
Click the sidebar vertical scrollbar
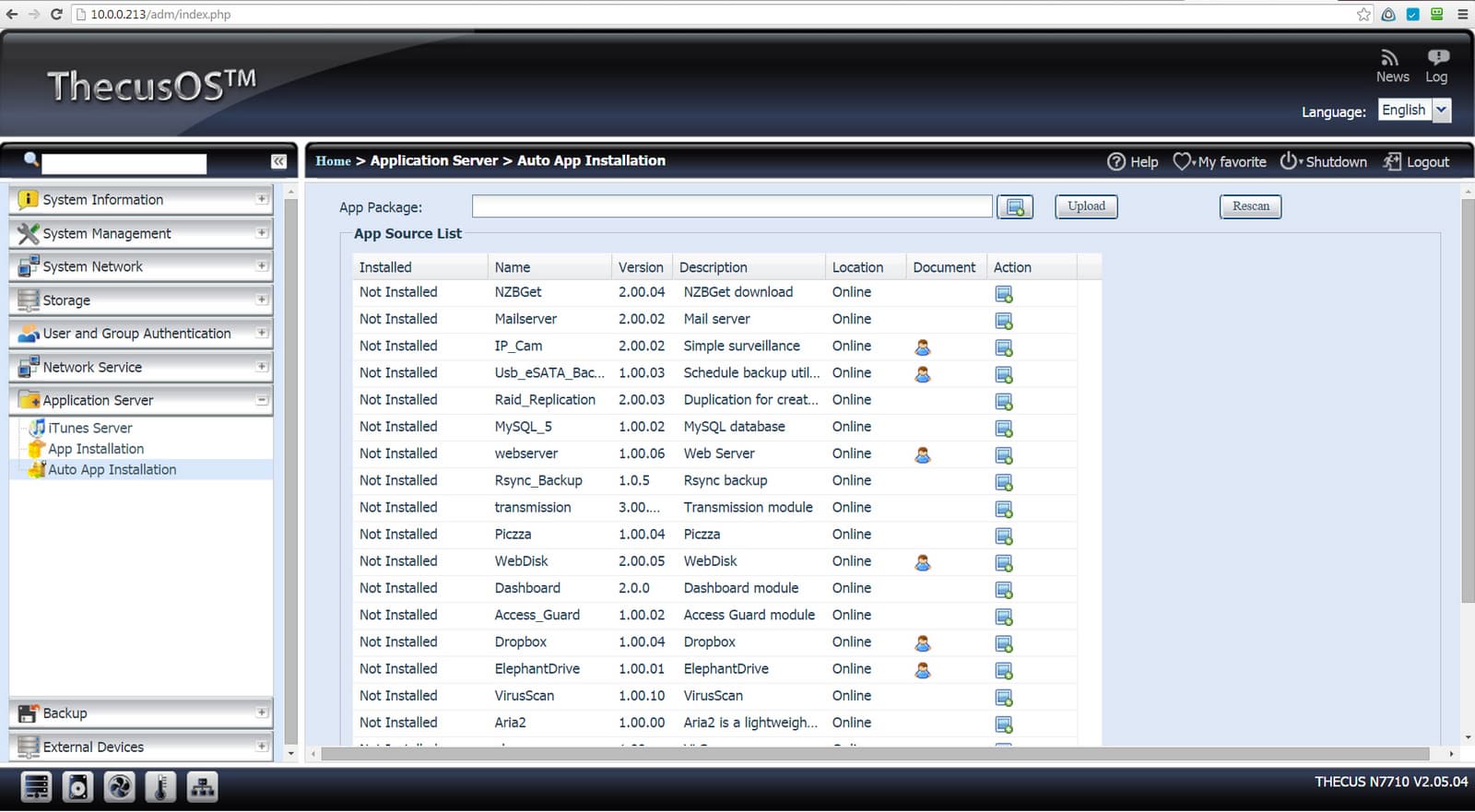tap(290, 470)
